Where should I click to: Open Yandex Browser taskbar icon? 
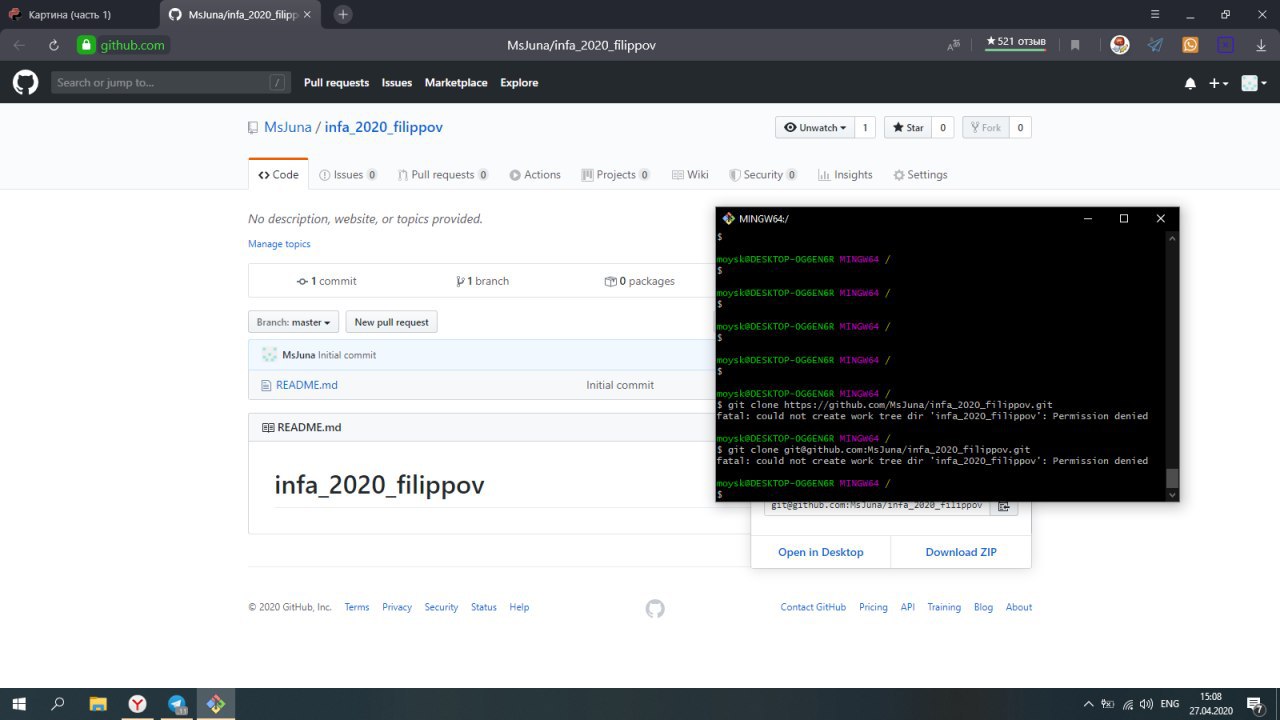[137, 704]
